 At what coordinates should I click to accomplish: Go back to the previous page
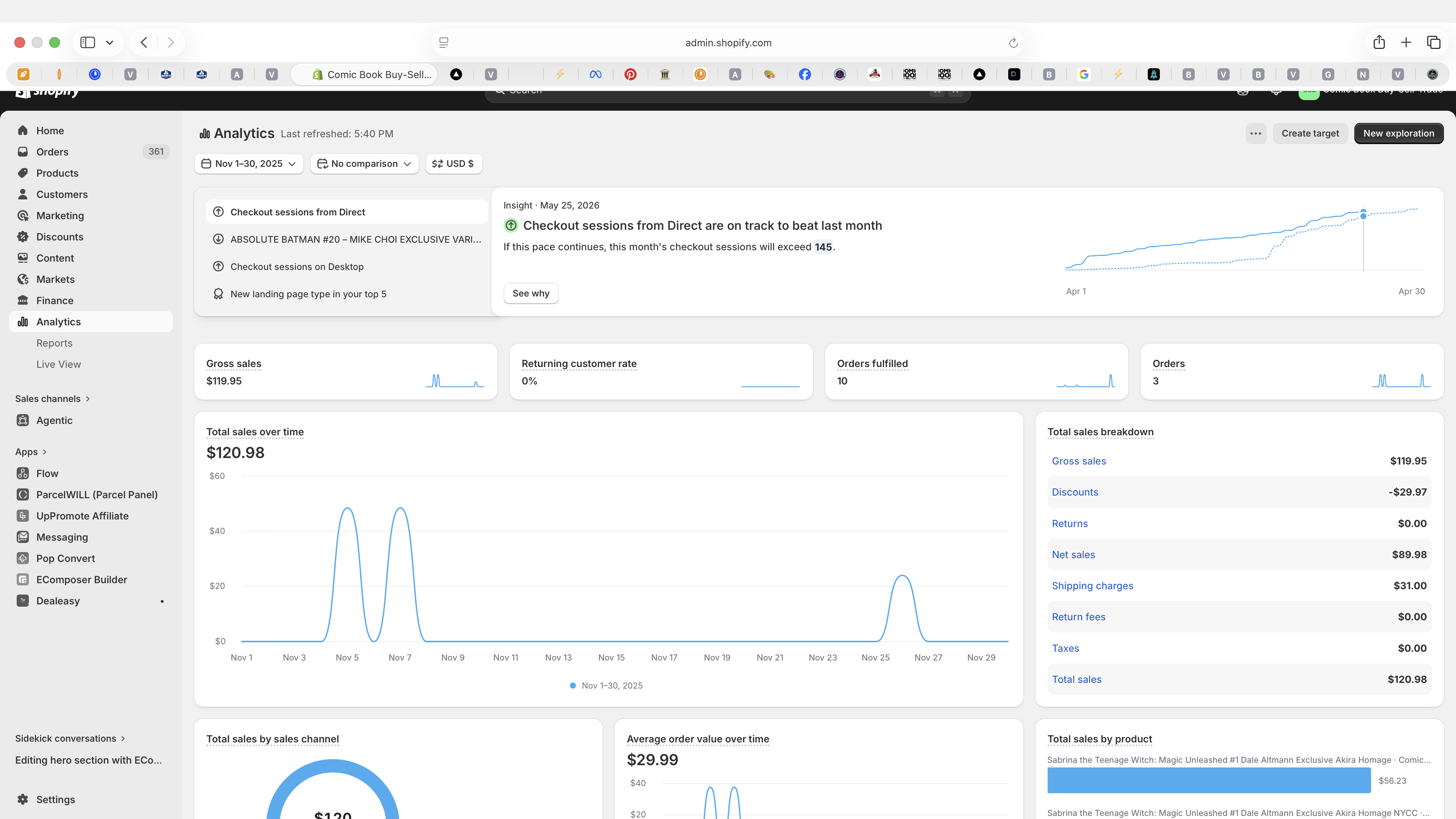pos(144,42)
